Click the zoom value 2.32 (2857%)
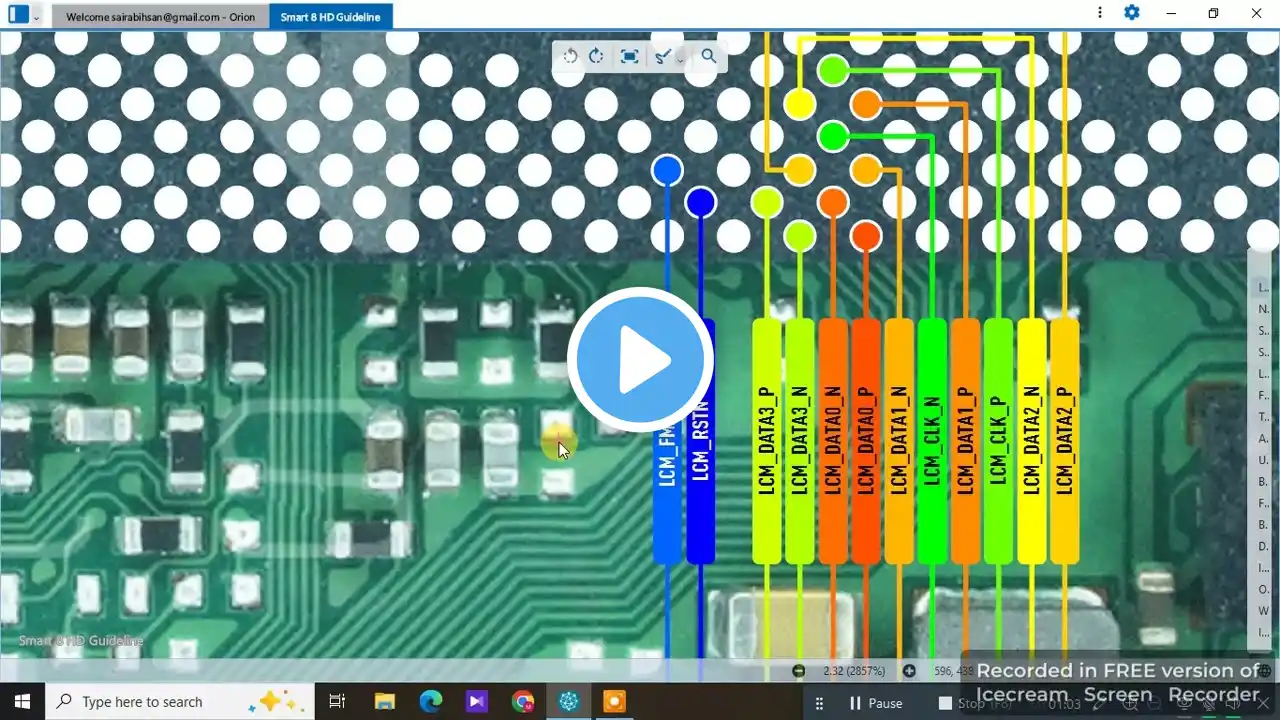1280x720 pixels. (854, 671)
